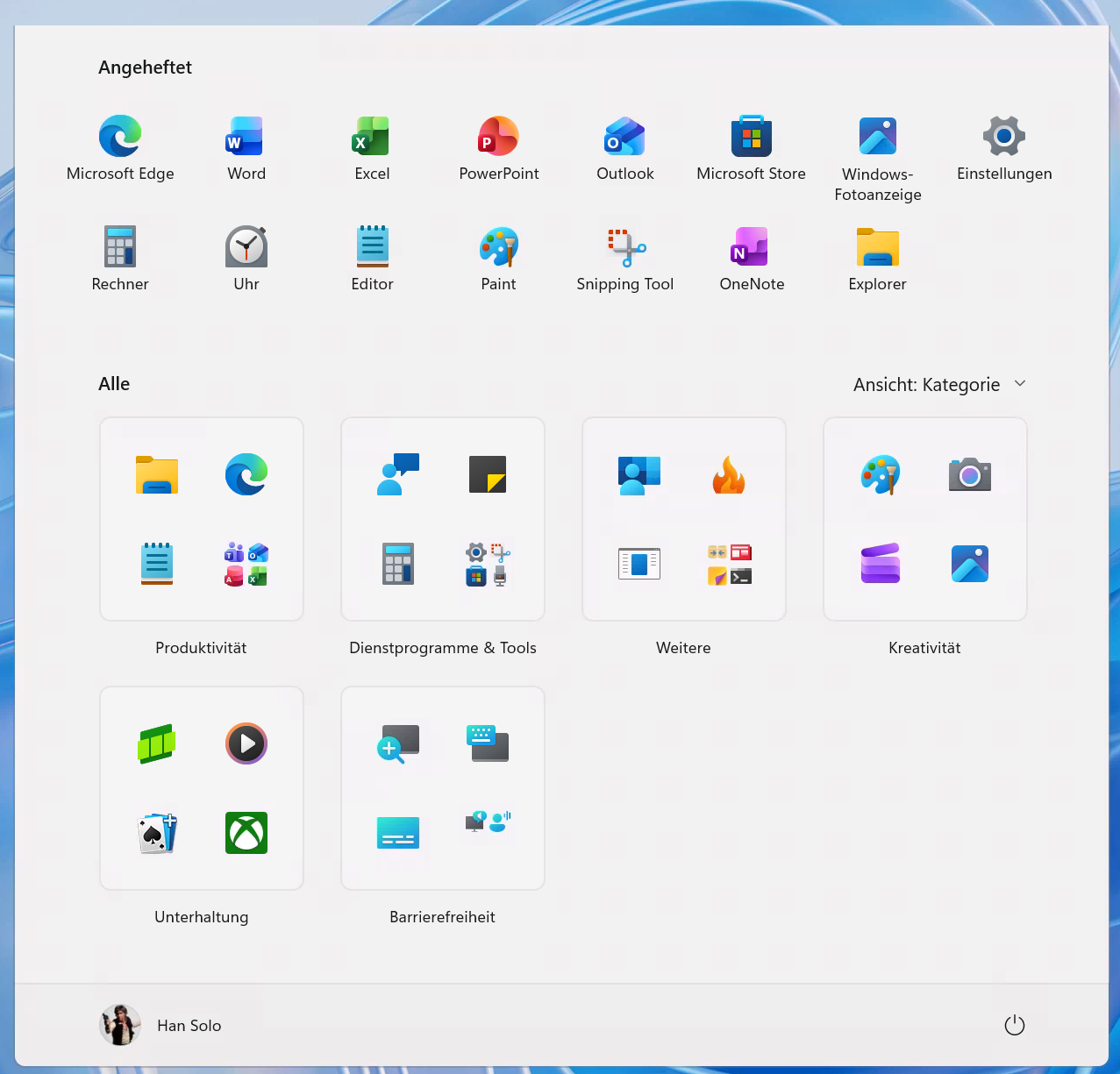Open Explorer icon in Produktivität folder
The width and height of the screenshot is (1120, 1074).
point(157,475)
